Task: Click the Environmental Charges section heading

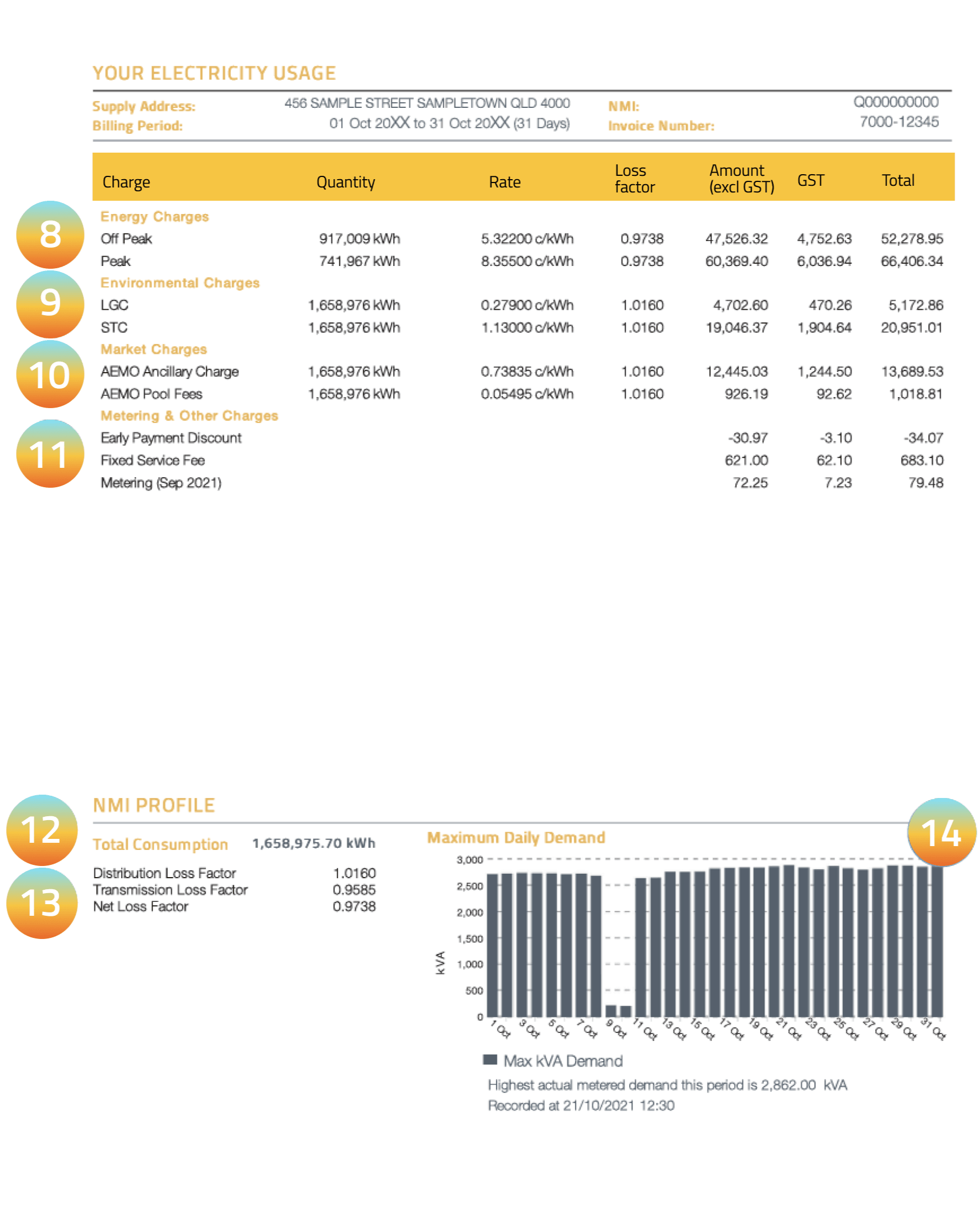Action: (x=180, y=283)
